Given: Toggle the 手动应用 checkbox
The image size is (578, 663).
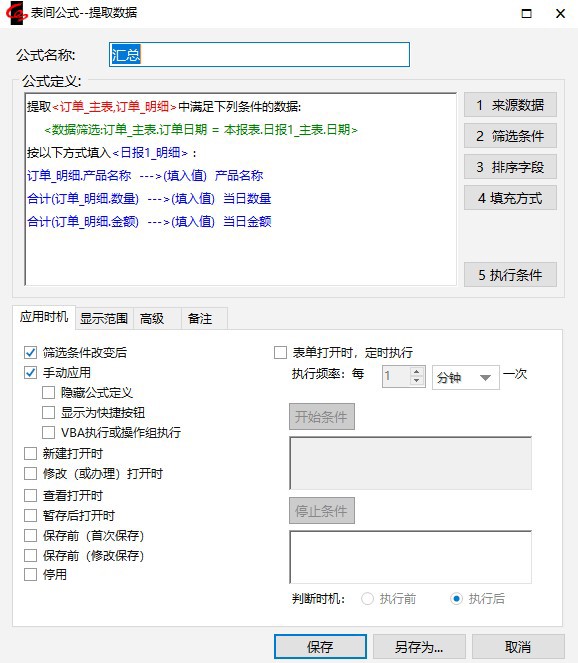Looking at the screenshot, I should [x=30, y=372].
